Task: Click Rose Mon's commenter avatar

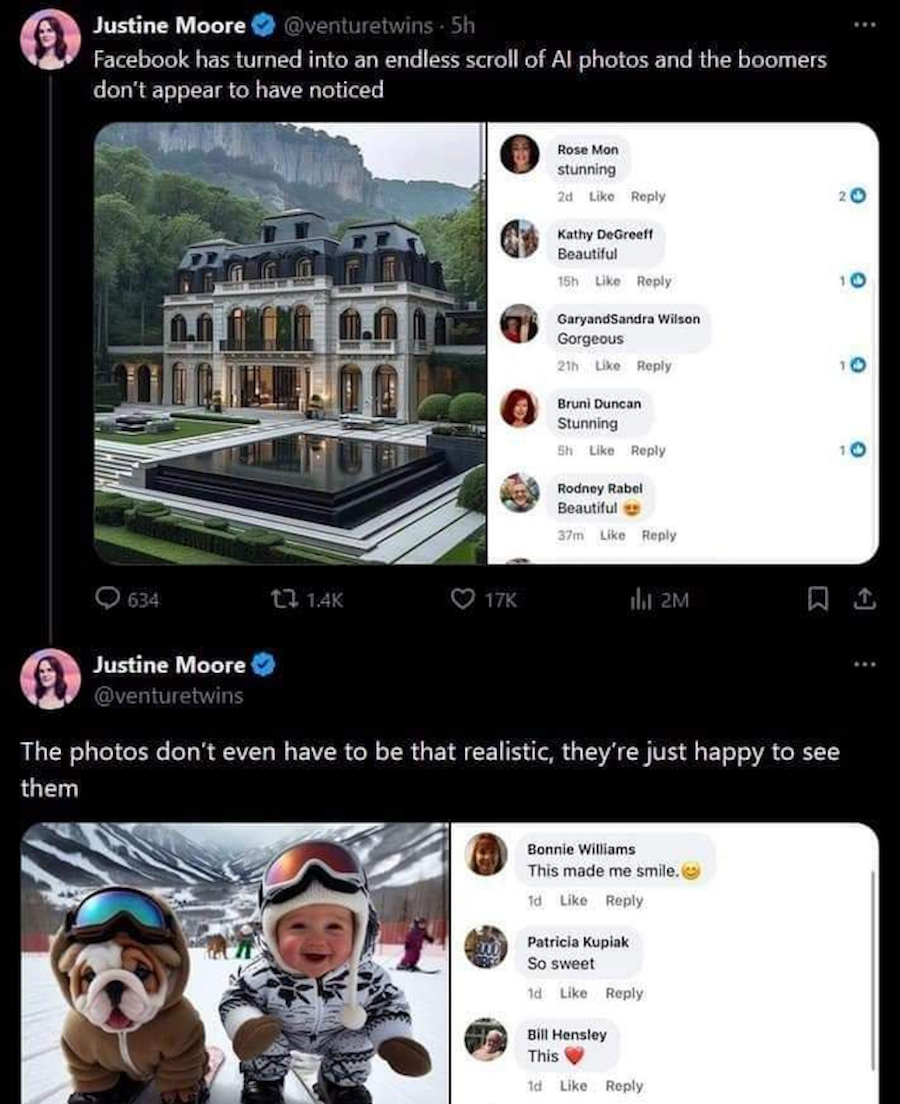Action: tap(519, 154)
